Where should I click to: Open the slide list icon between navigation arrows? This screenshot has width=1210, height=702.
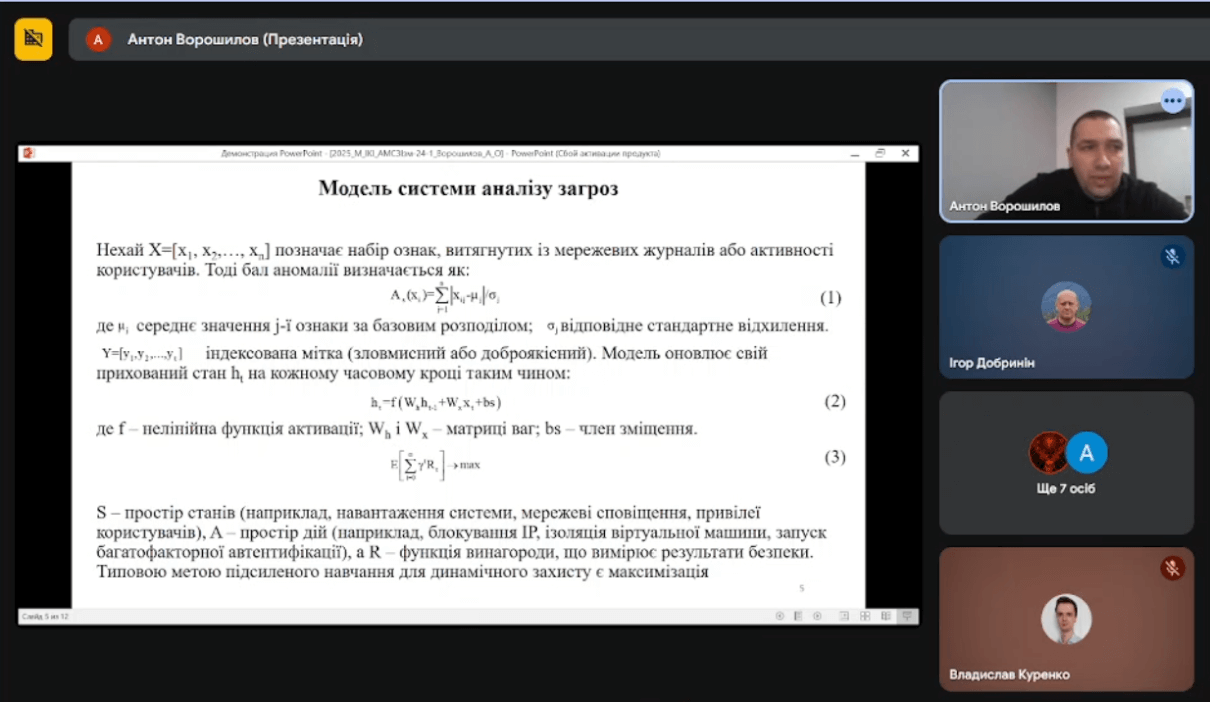click(x=798, y=616)
